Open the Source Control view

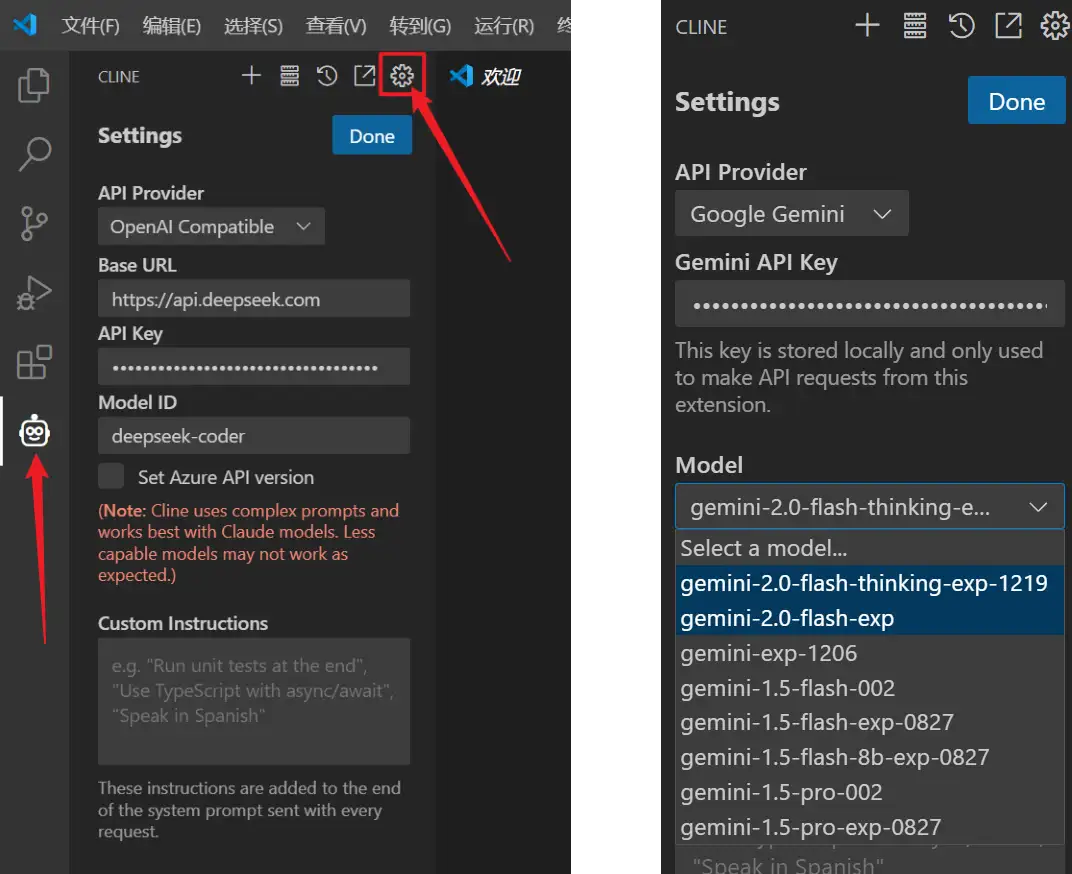click(34, 225)
